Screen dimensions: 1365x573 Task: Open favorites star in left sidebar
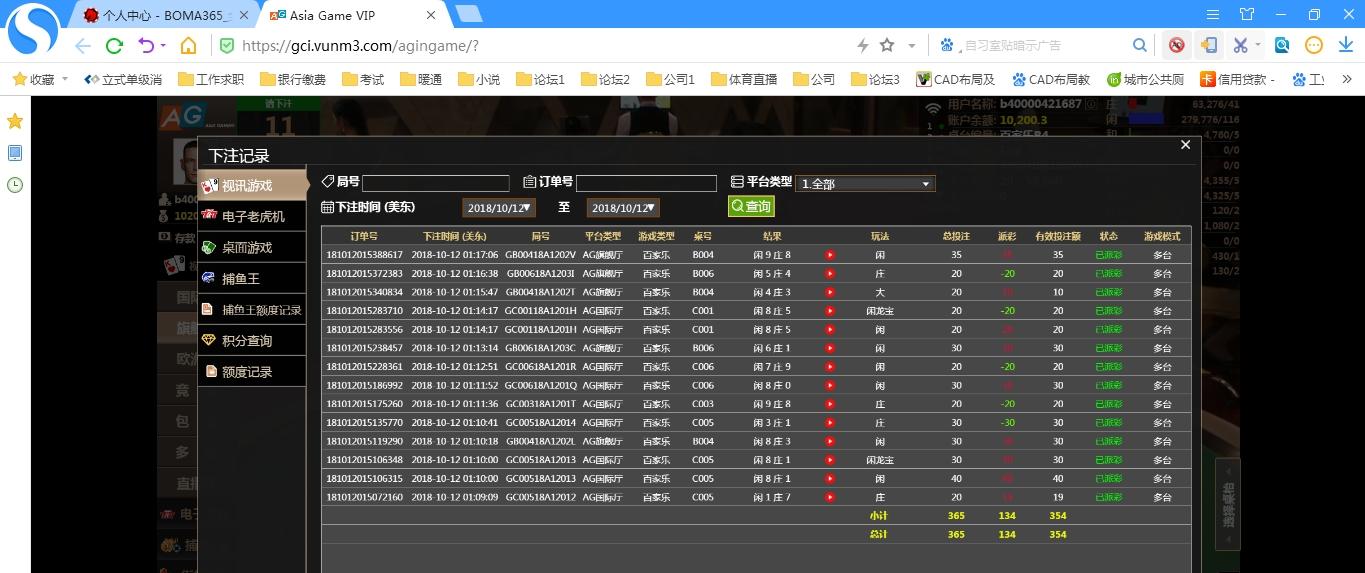click(15, 121)
